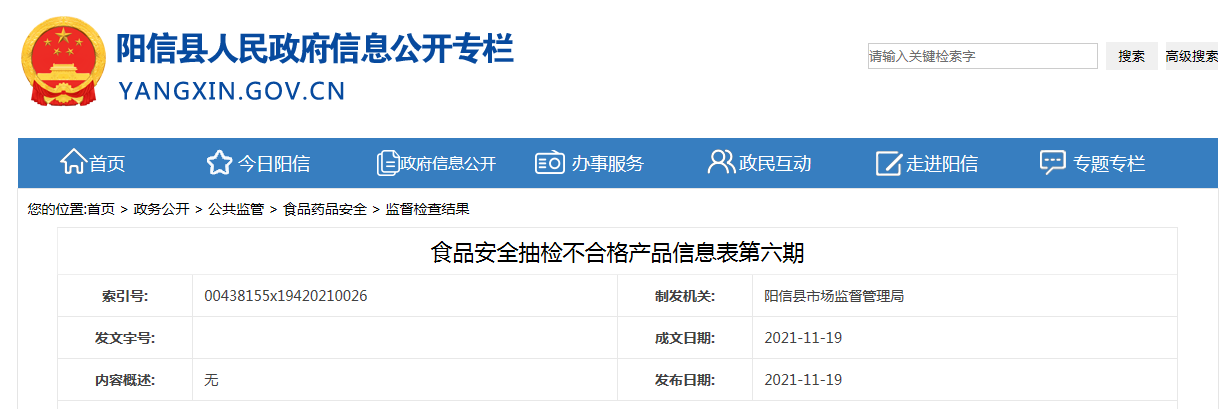This screenshot has width=1229, height=409.
Task: Click the people icon for 政民互动
Action: (721, 162)
